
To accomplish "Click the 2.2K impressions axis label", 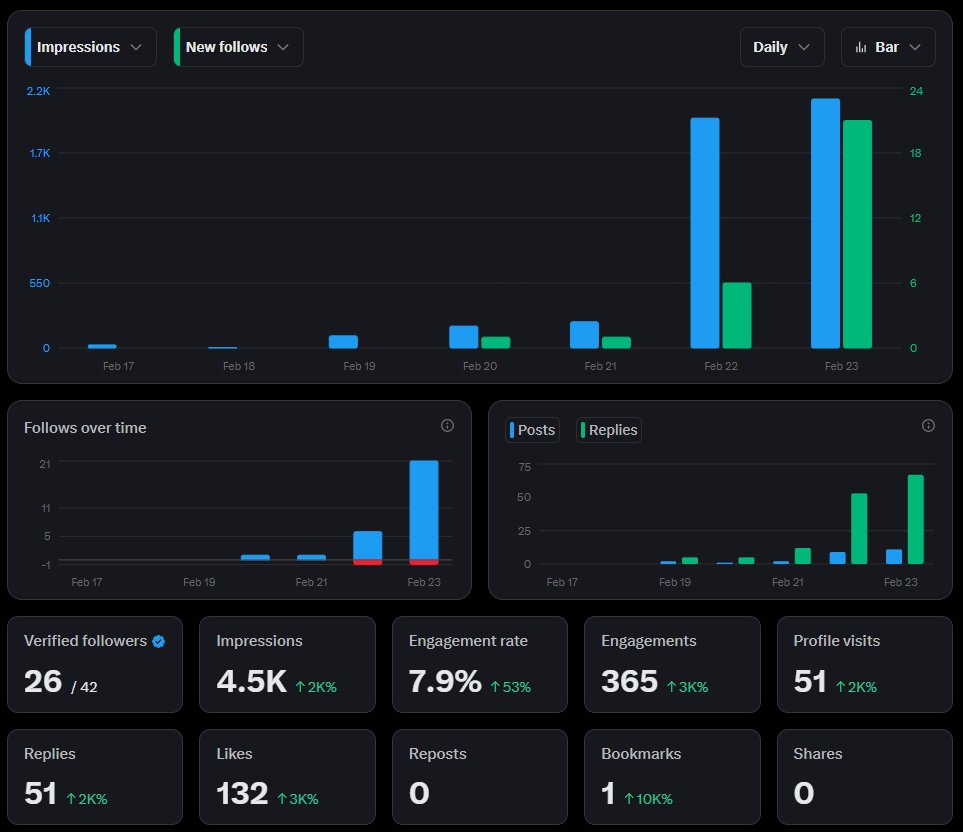I will point(38,91).
